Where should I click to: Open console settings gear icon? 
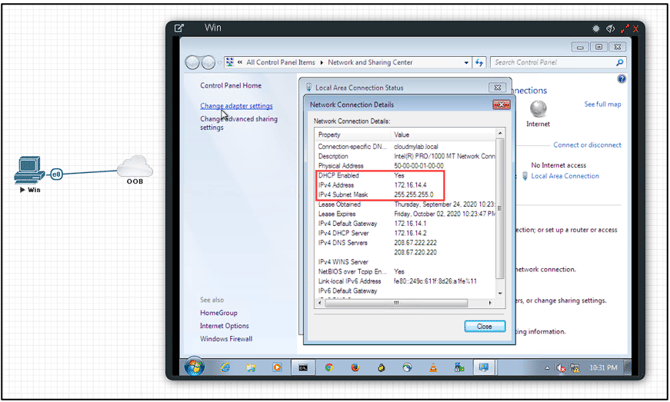pyautogui.click(x=596, y=29)
